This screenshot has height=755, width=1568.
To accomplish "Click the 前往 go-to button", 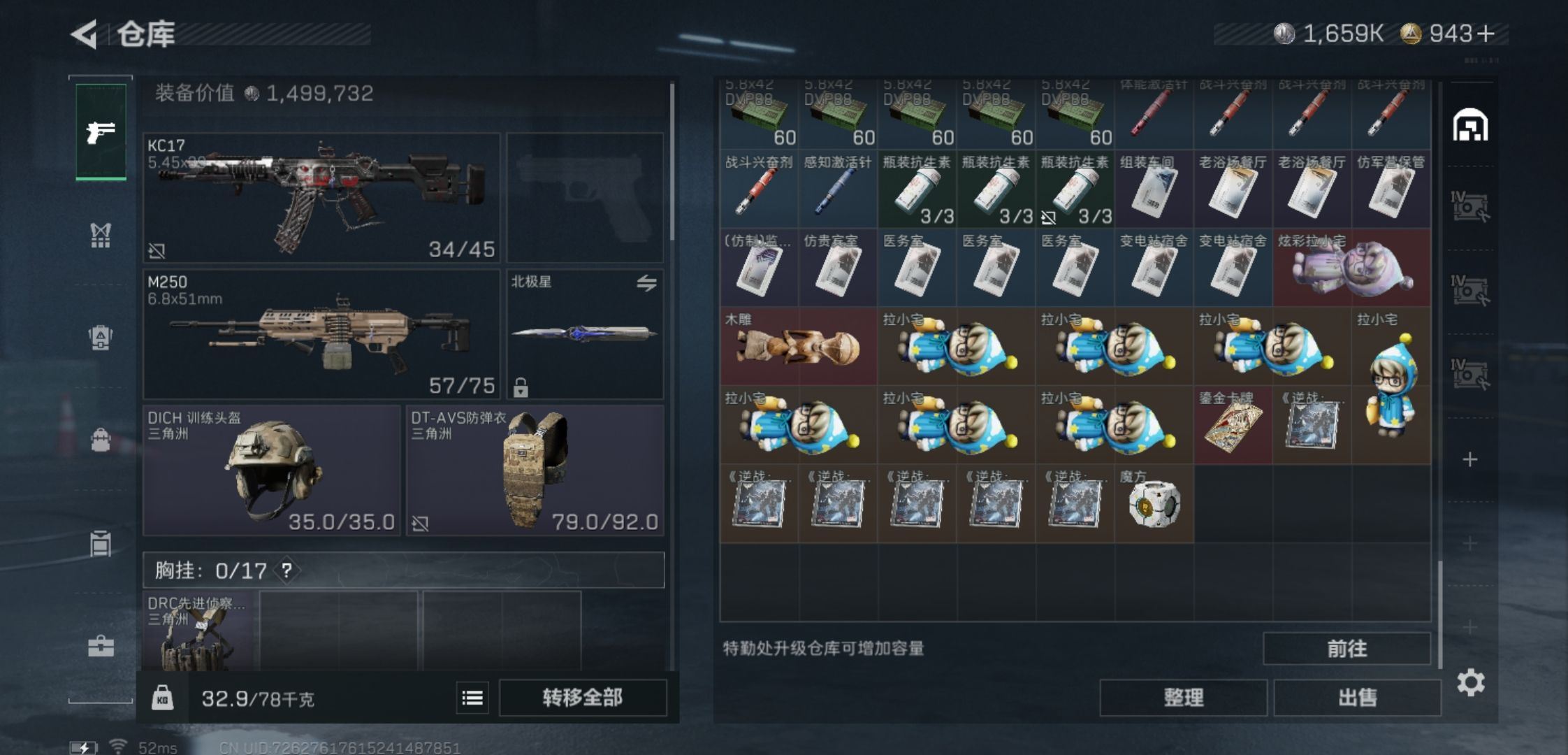I will tap(1346, 649).
